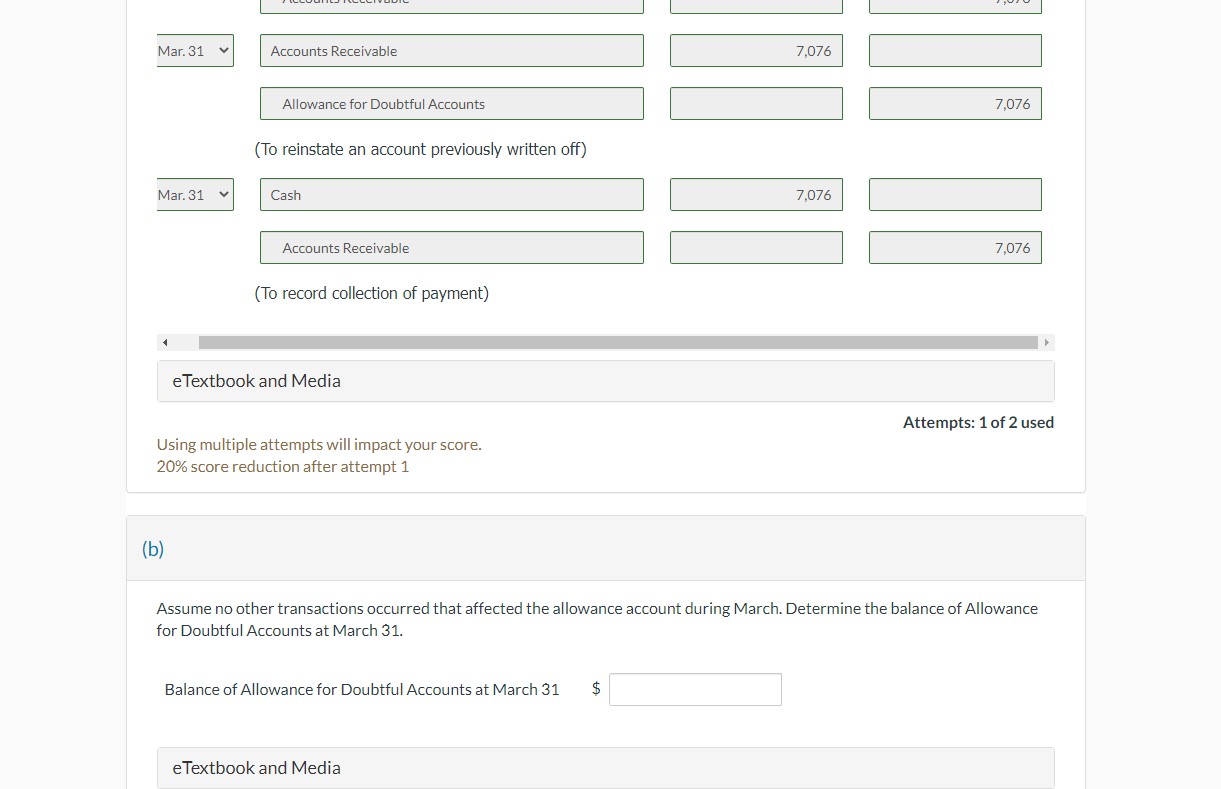Click the empty credit field in the Cash row

point(955,195)
